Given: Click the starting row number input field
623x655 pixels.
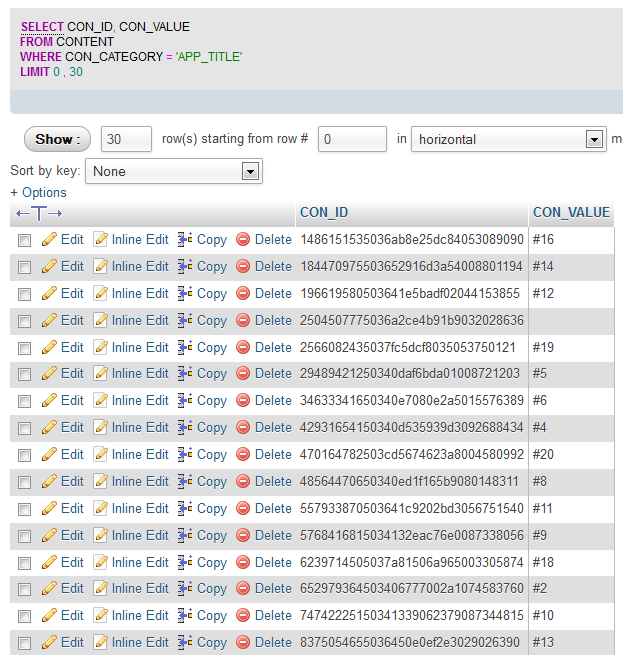Looking at the screenshot, I should pos(352,140).
